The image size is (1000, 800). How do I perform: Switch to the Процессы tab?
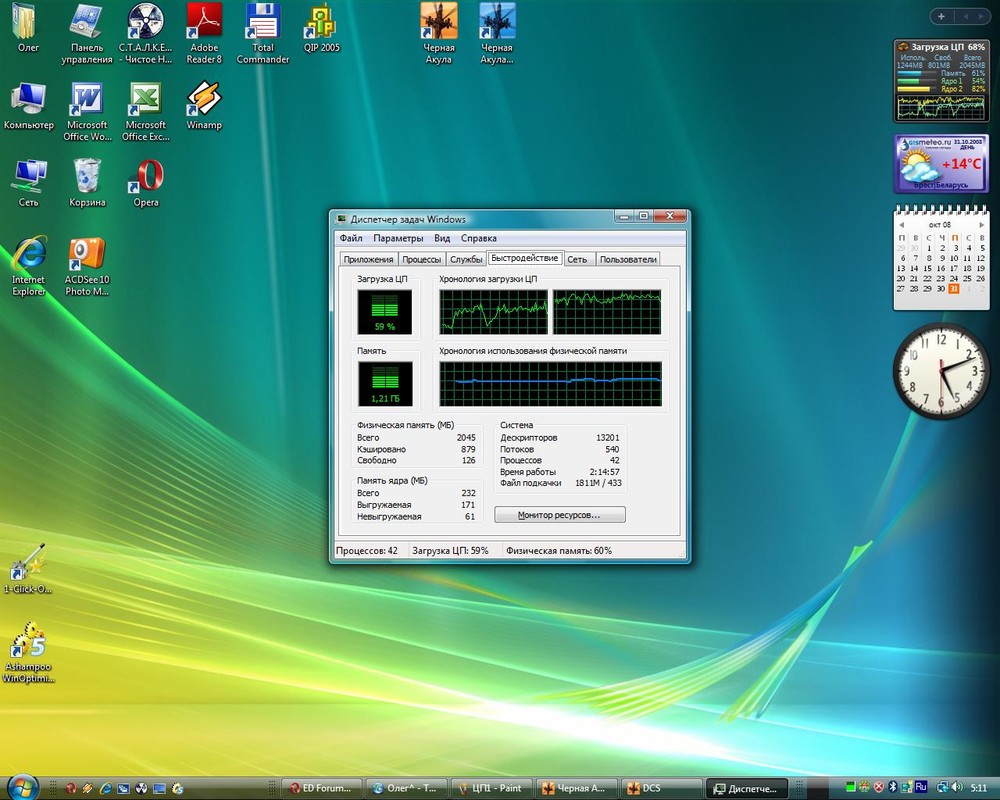coord(421,260)
